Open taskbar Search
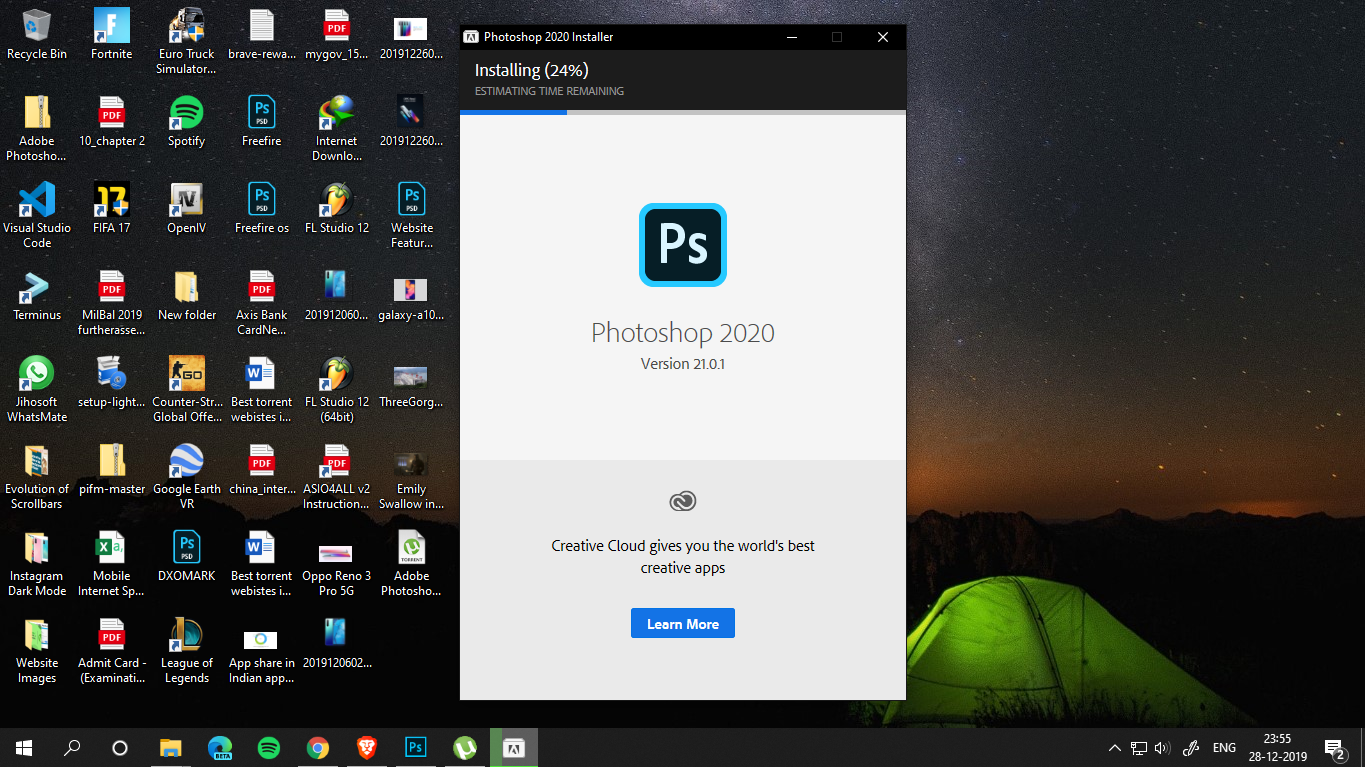 [x=72, y=747]
